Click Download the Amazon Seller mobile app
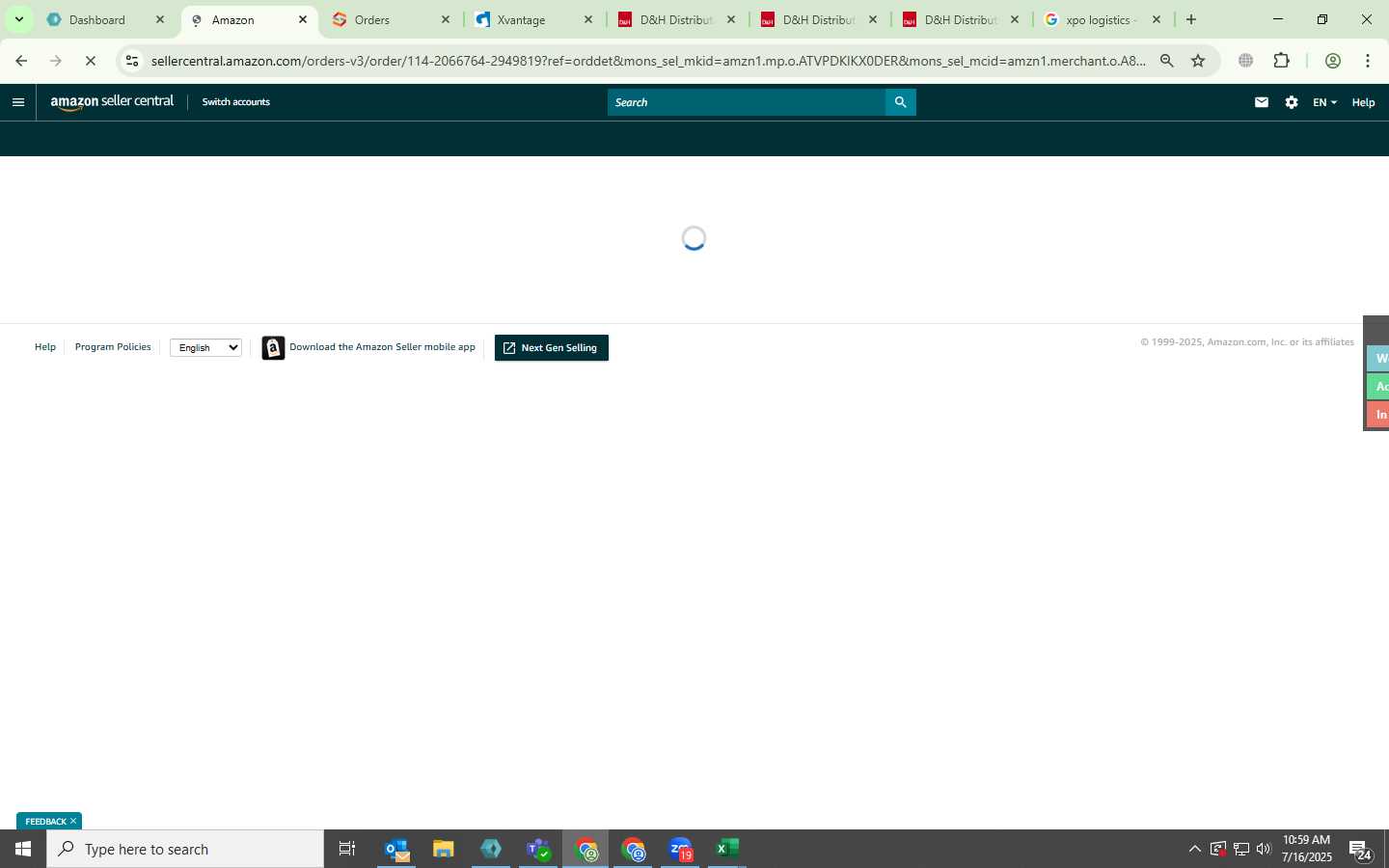Screen dimensions: 1389x868 (x=382, y=347)
